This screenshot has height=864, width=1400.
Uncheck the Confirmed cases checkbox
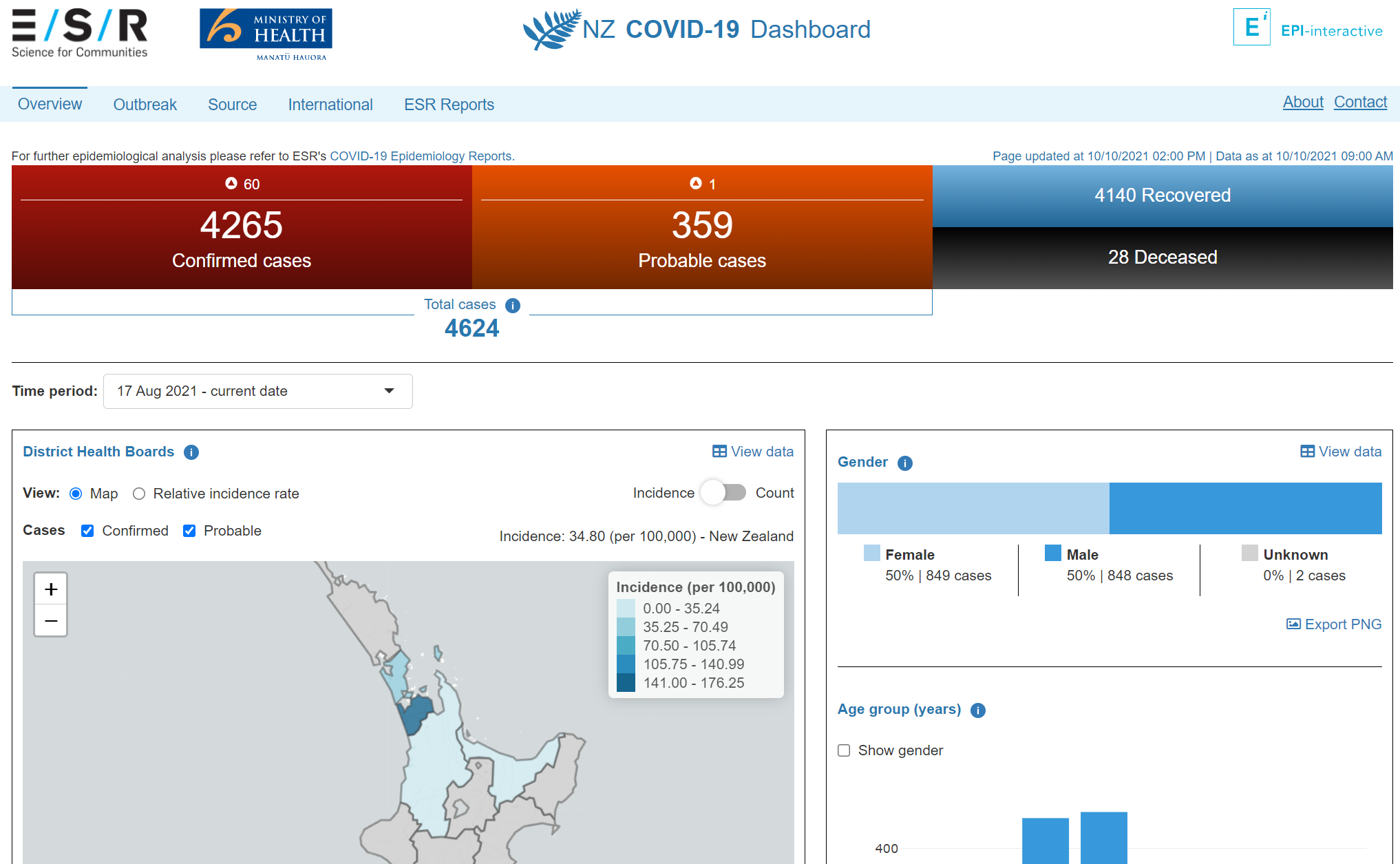[87, 531]
